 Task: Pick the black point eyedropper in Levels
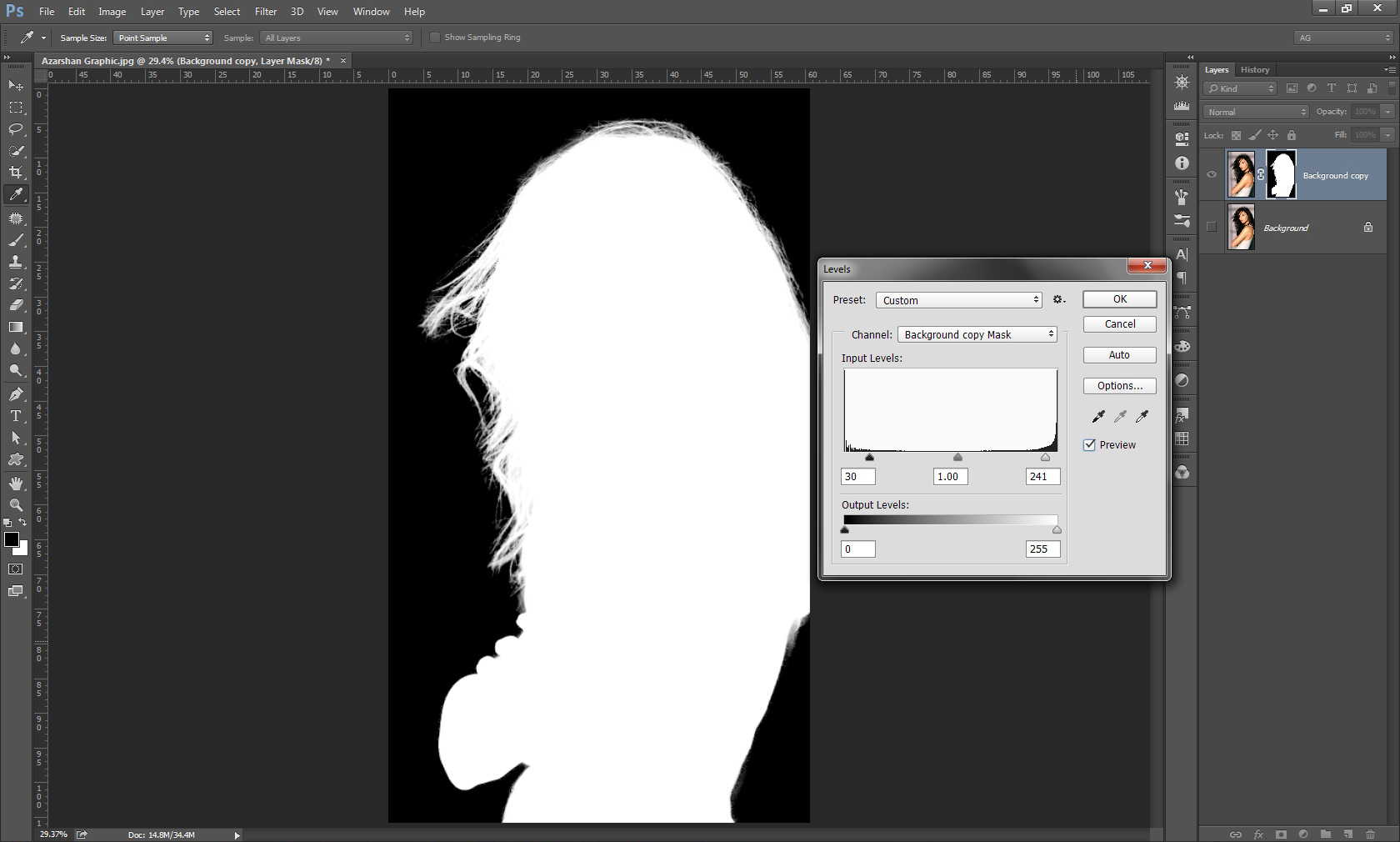pos(1098,416)
